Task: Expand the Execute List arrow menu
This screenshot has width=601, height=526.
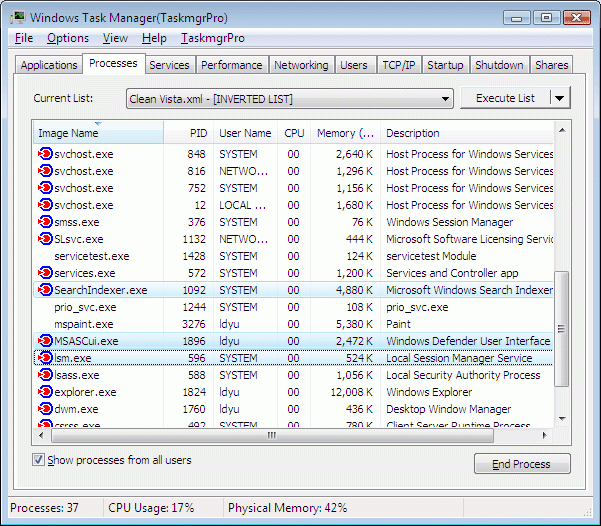Action: (560, 98)
